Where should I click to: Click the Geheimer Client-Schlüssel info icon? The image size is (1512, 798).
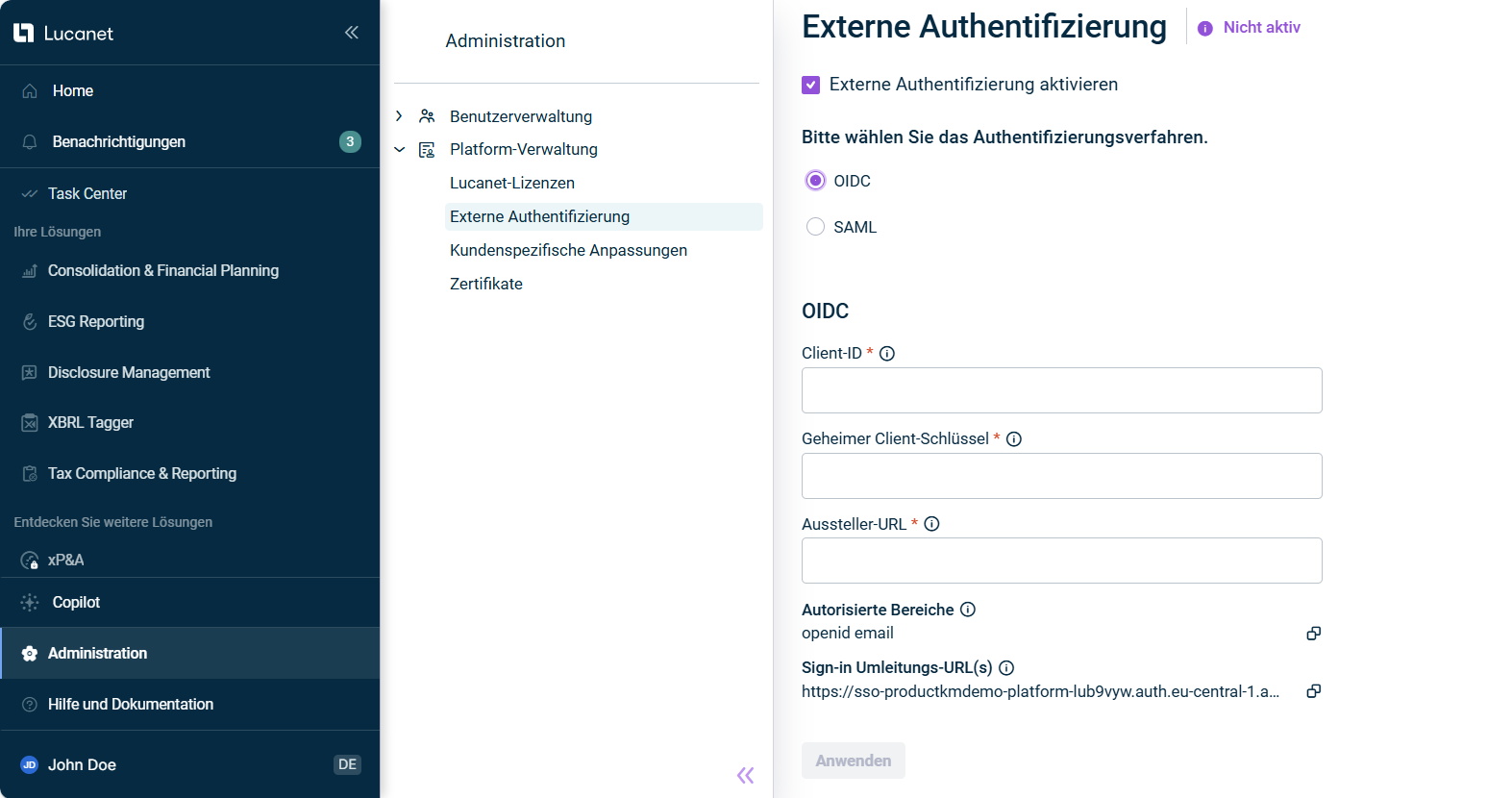pos(1014,439)
